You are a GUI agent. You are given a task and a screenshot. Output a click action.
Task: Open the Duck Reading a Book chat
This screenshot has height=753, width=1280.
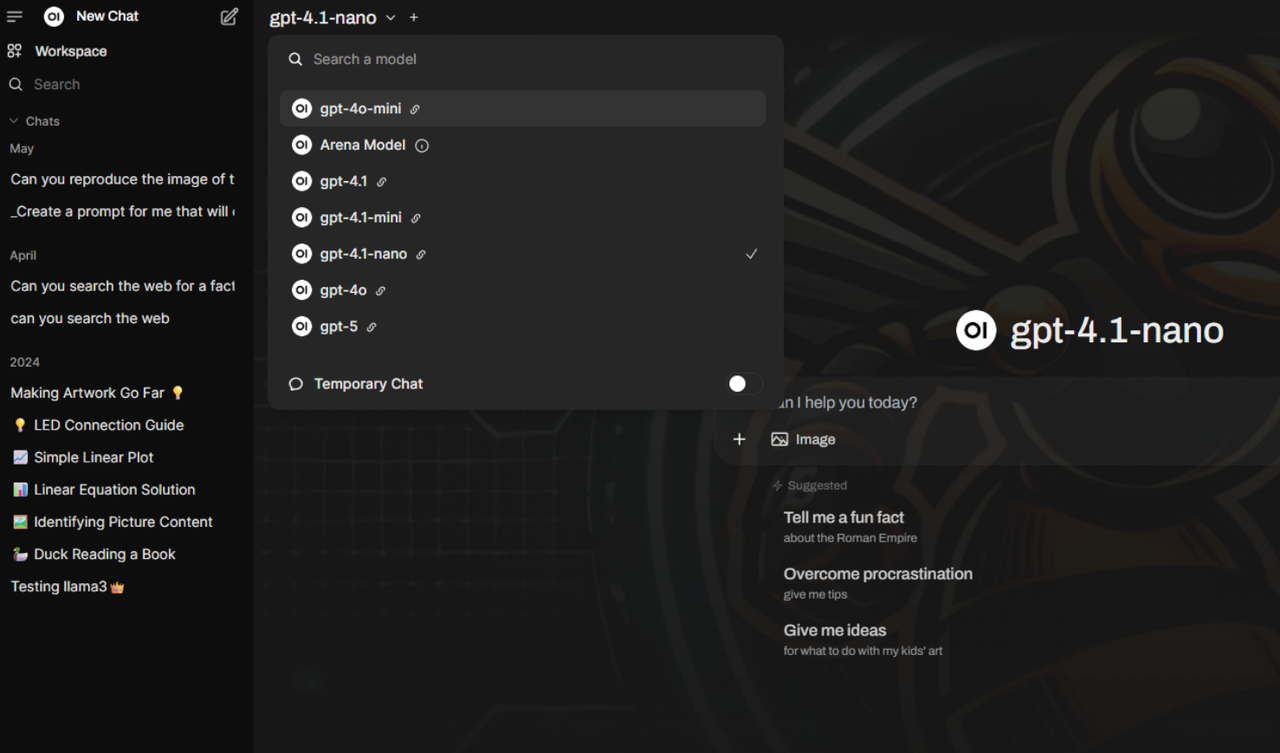[104, 554]
